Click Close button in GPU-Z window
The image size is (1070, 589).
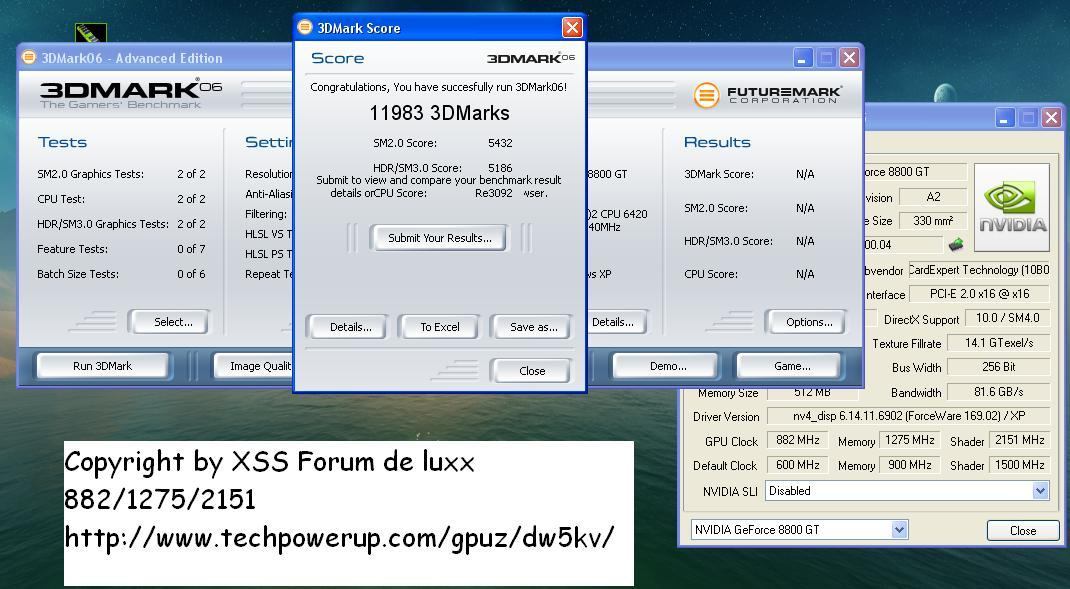coord(1023,530)
